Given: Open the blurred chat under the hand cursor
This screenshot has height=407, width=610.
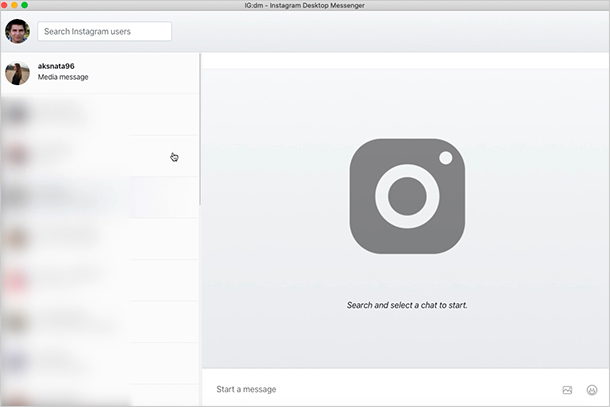Looking at the screenshot, I should pos(100,156).
